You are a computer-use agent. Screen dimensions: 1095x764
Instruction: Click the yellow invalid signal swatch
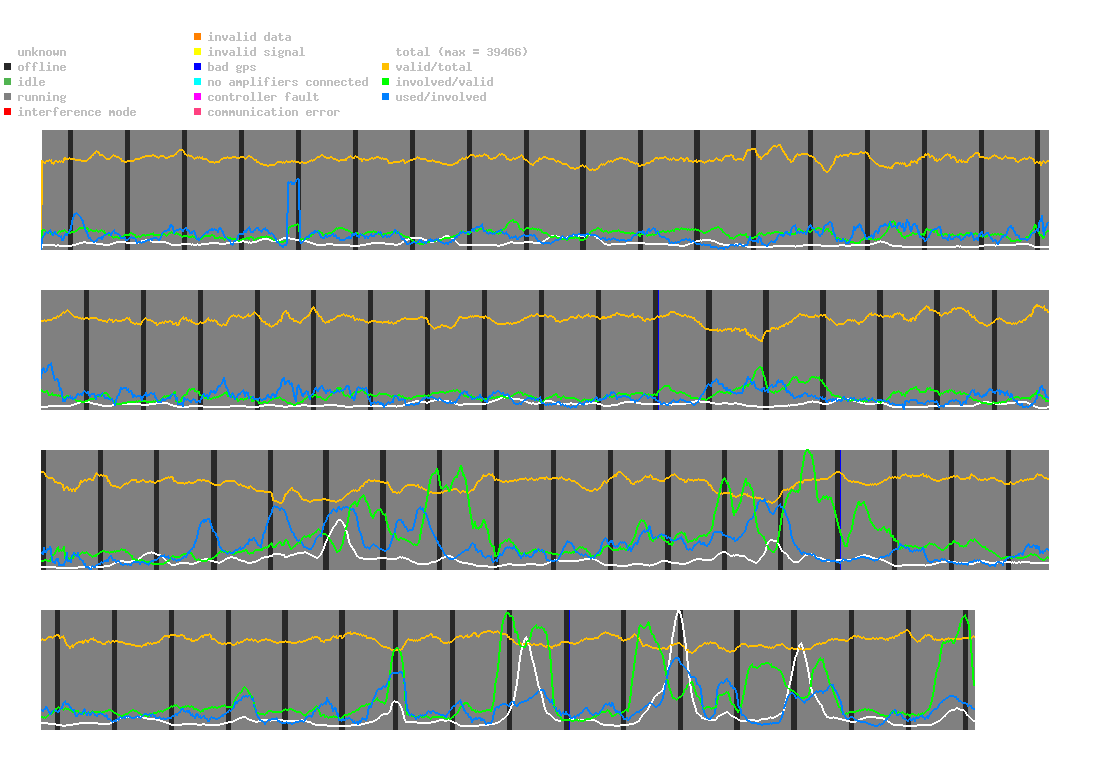point(198,52)
